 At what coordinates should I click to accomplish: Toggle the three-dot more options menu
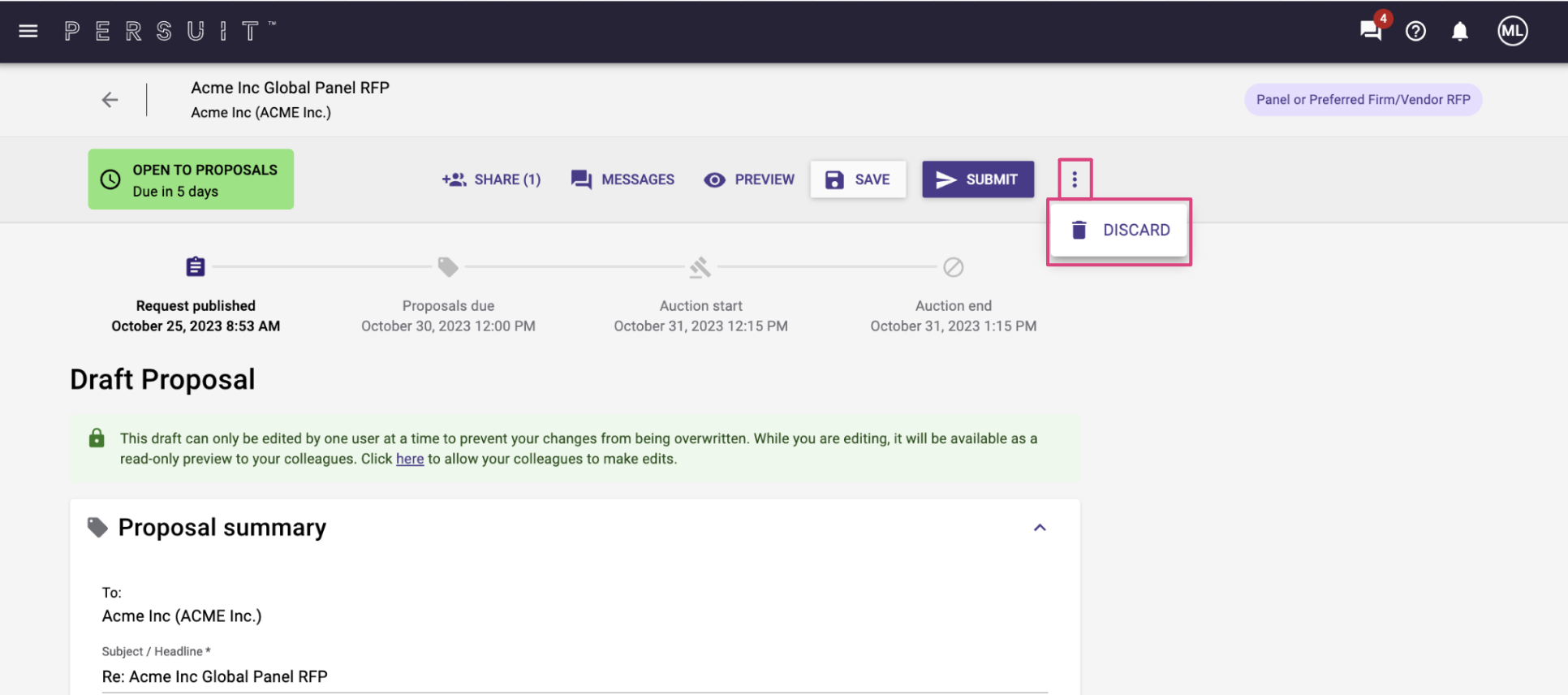(x=1075, y=179)
